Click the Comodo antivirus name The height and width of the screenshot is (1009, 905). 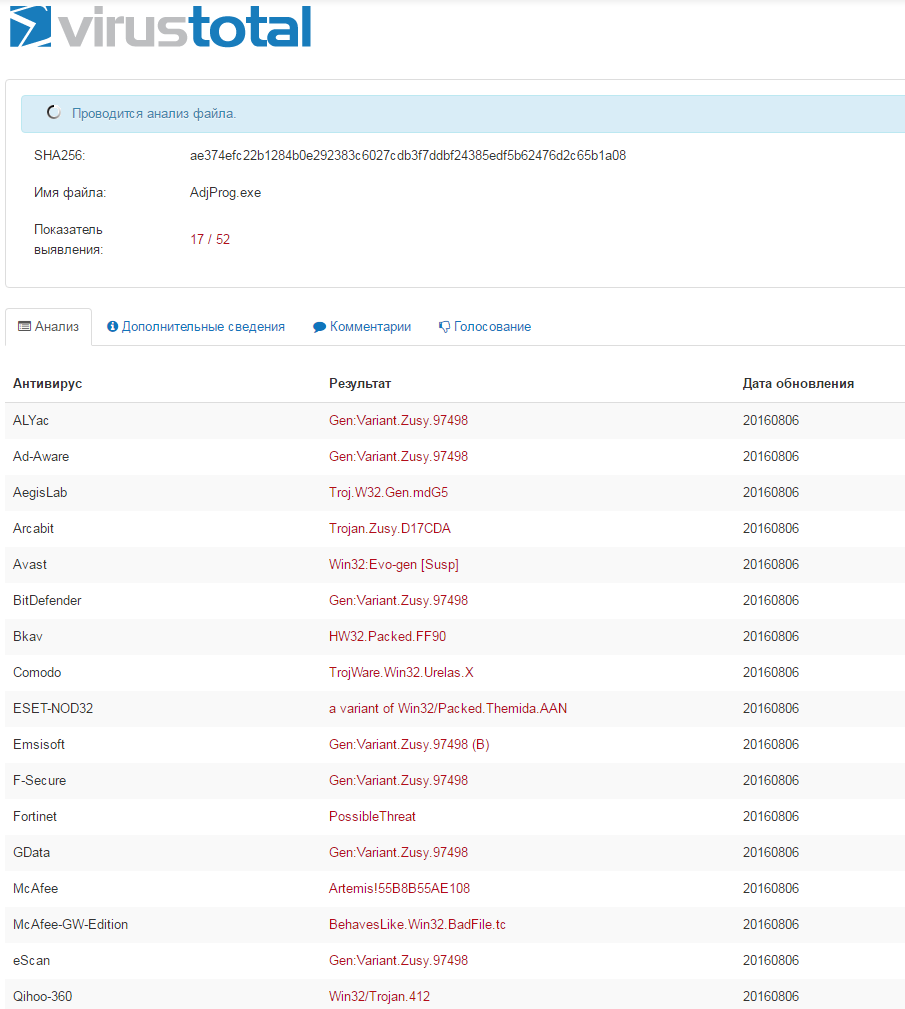tap(37, 672)
